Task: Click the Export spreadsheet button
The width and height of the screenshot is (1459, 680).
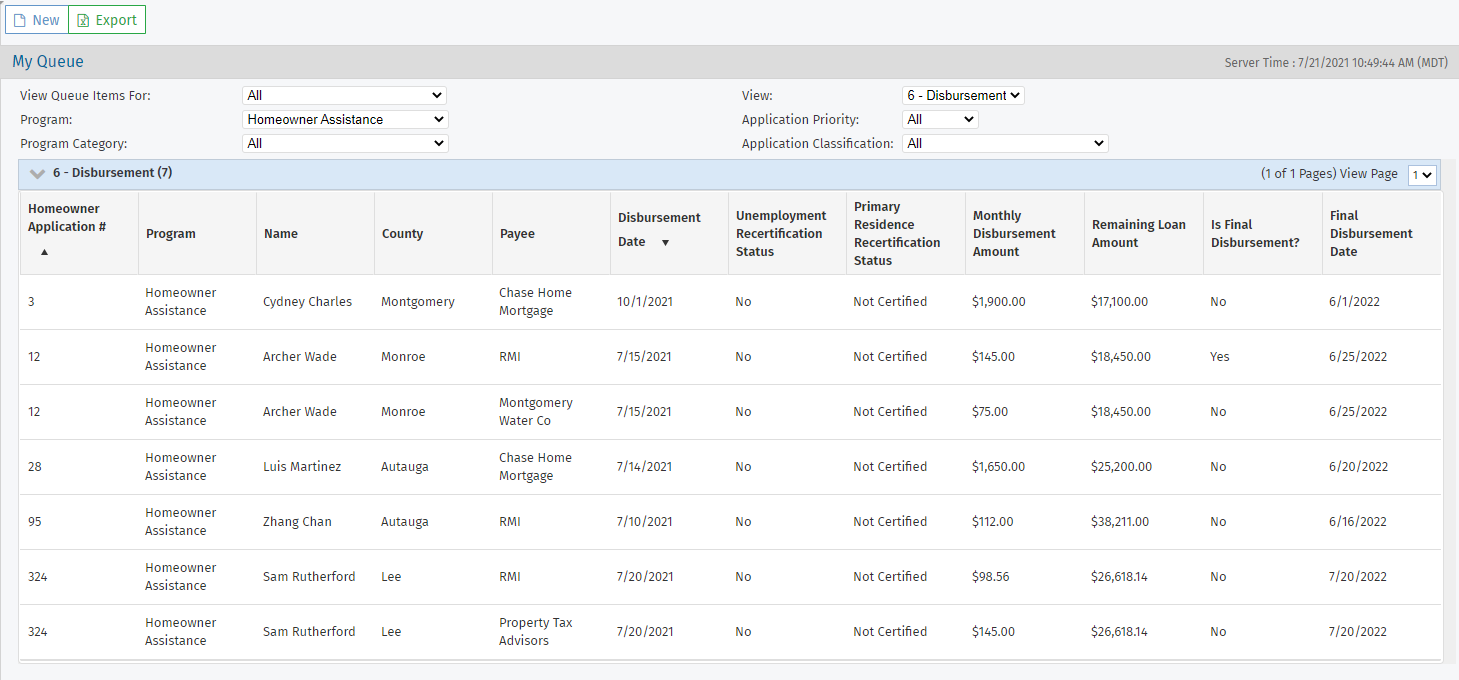Action: pos(107,20)
